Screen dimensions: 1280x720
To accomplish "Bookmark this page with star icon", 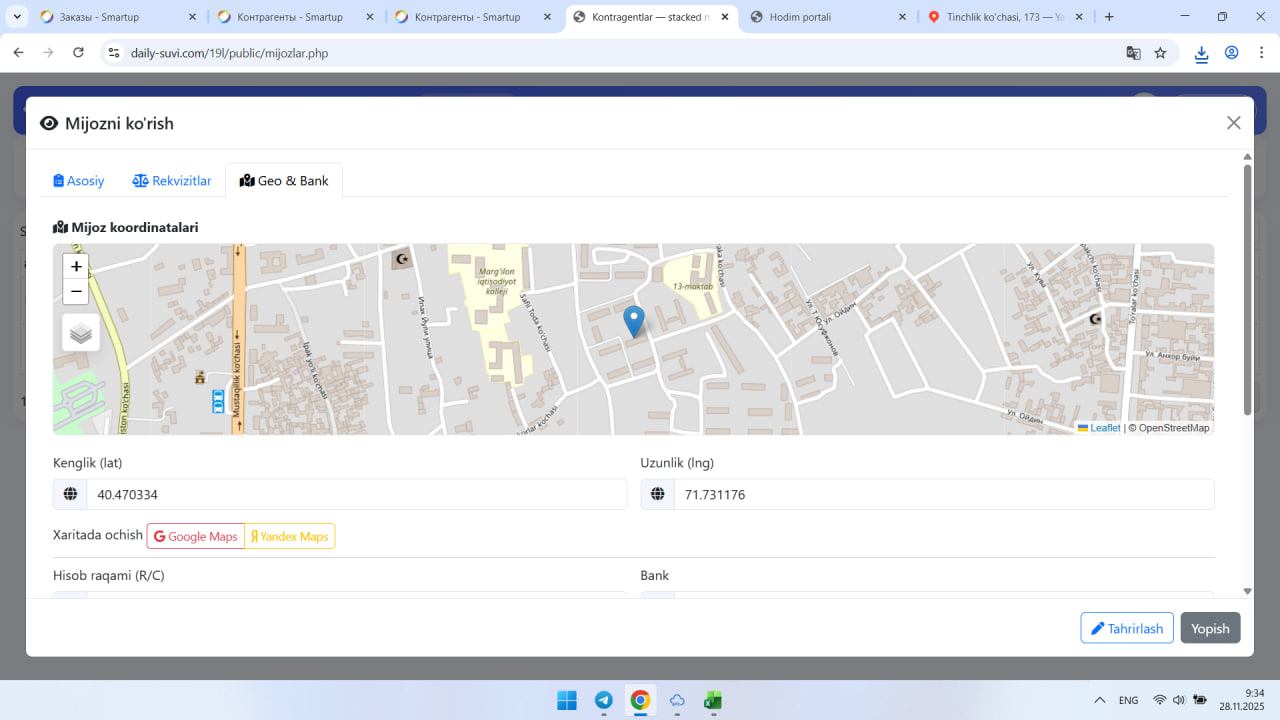I will click(x=1160, y=53).
